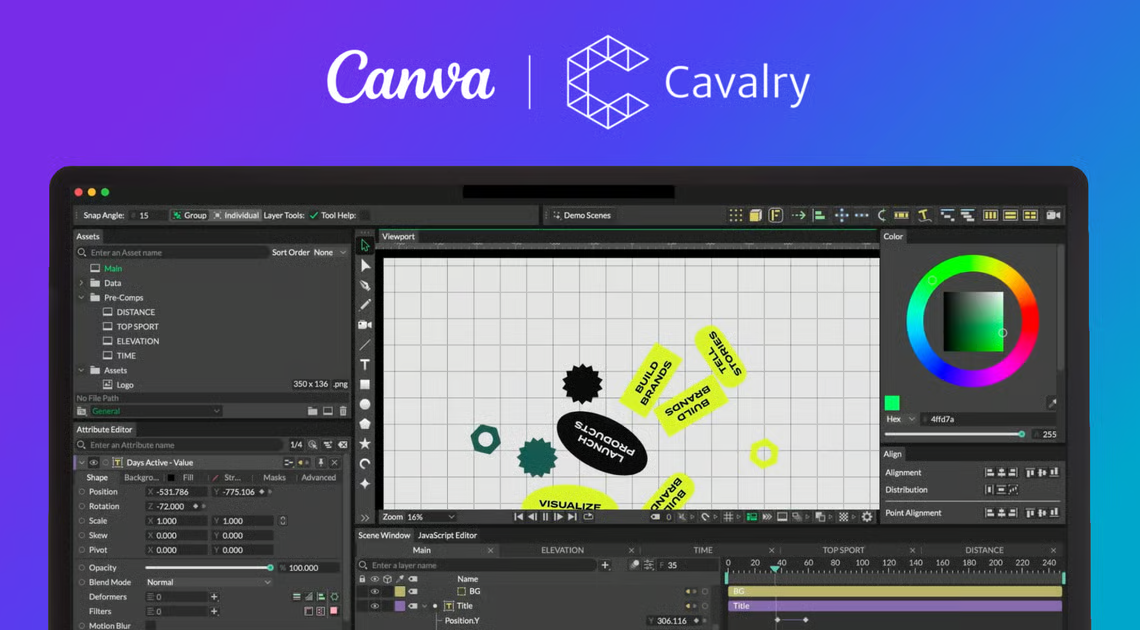Enable the Individual snapping mode
The image size is (1140, 630).
(236, 215)
